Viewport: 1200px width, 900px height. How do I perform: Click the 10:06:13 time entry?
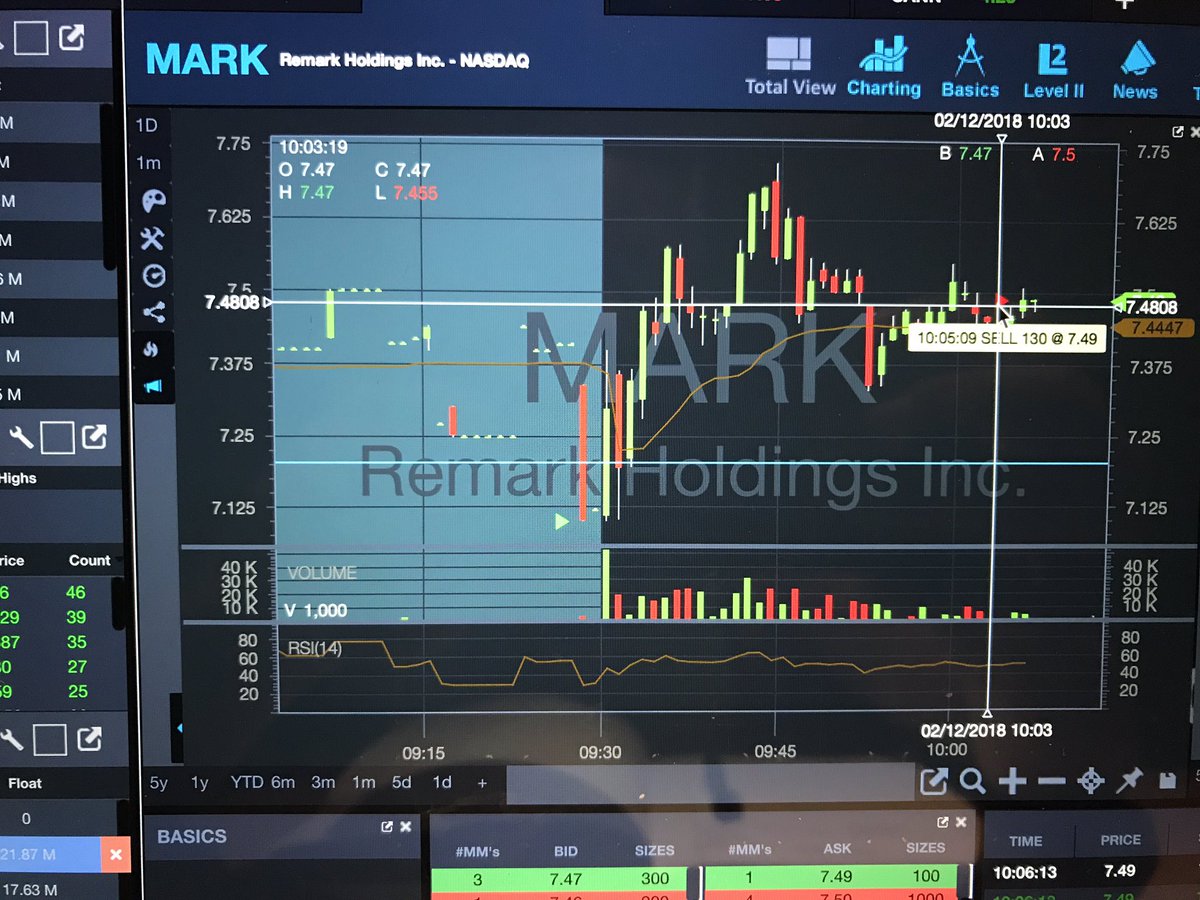pos(1025,872)
